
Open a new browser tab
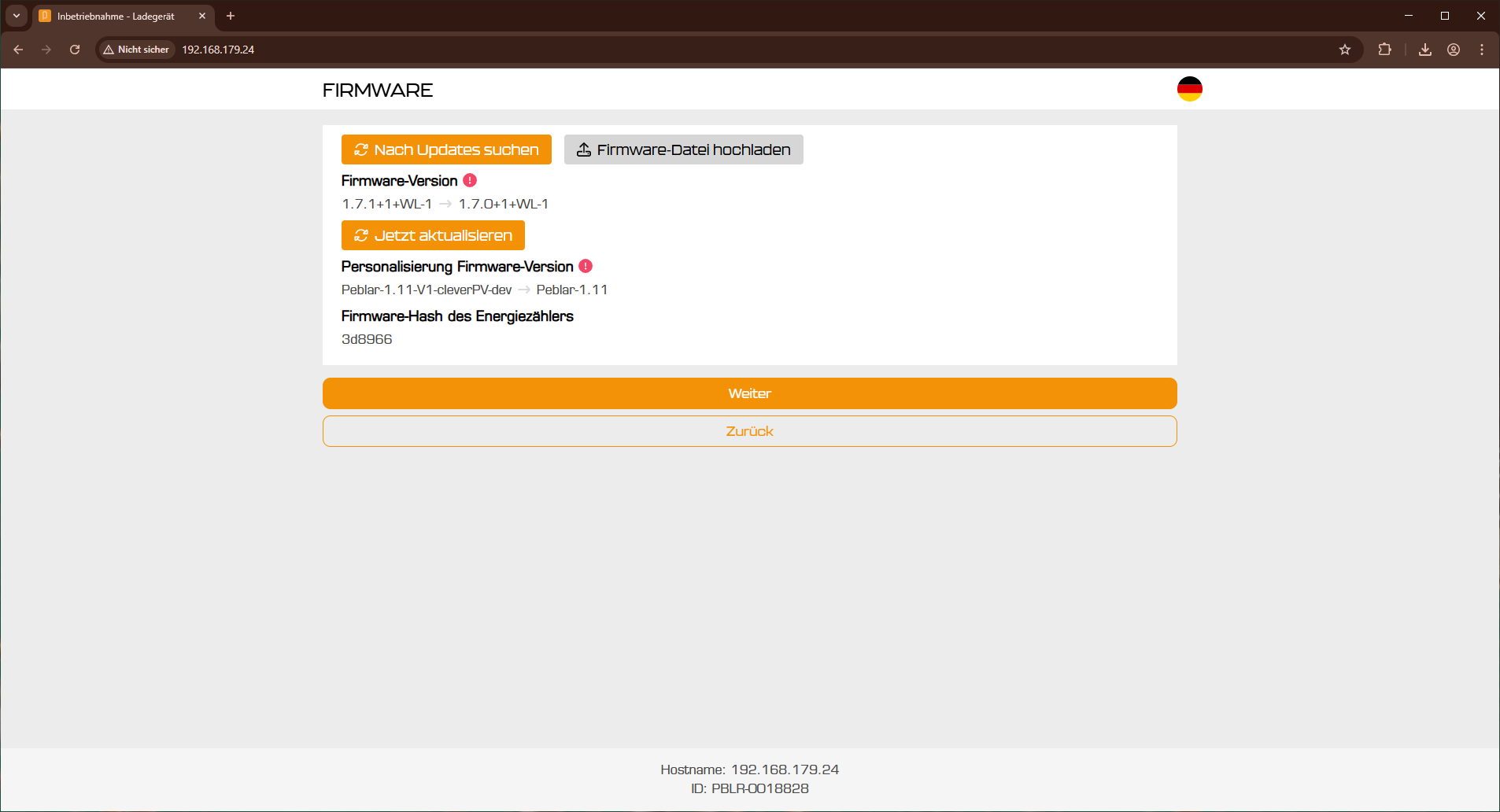coord(231,16)
